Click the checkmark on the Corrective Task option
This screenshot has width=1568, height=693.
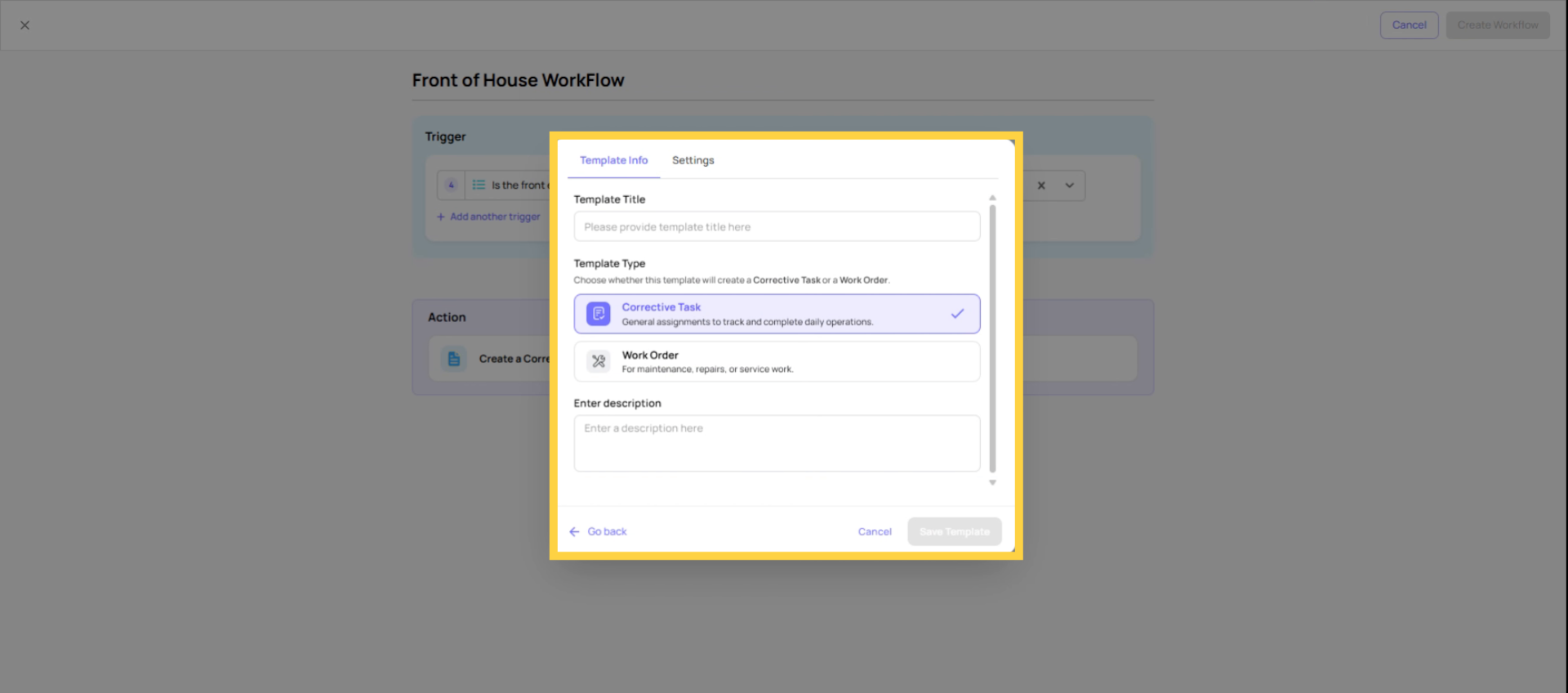tap(957, 314)
